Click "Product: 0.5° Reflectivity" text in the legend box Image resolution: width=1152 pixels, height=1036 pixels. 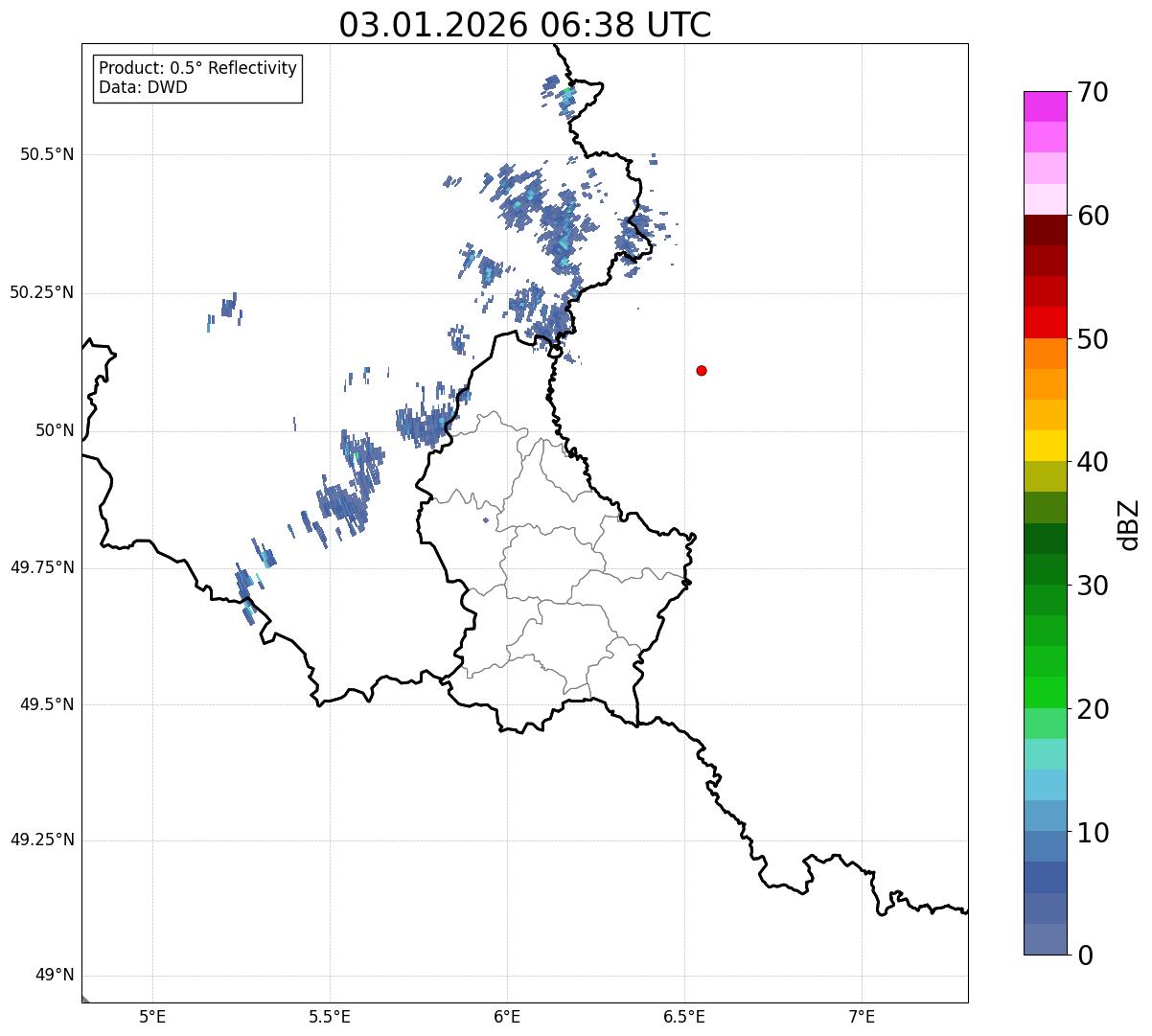pos(198,69)
